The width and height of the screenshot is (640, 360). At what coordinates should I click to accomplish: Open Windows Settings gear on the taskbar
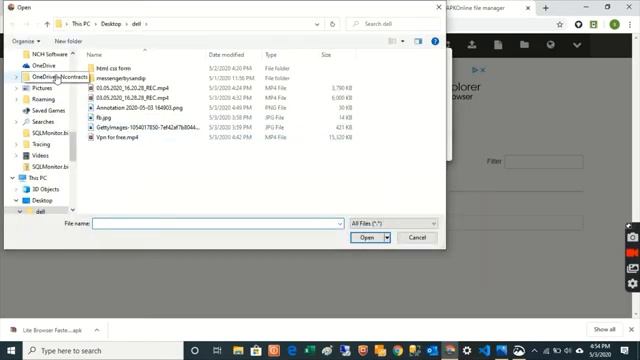point(467,351)
